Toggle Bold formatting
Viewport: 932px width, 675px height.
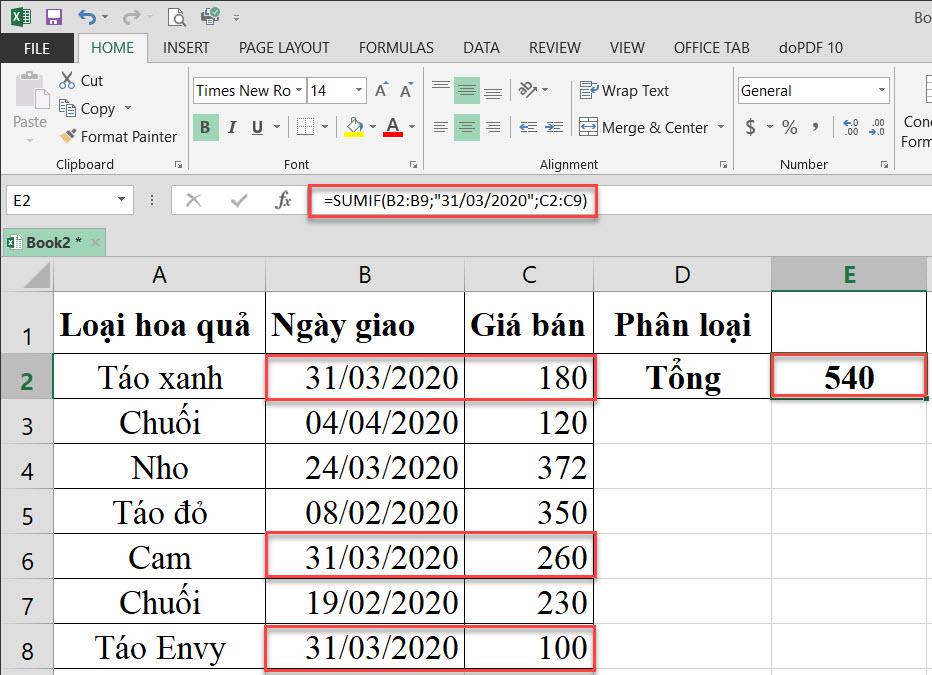[x=205, y=128]
